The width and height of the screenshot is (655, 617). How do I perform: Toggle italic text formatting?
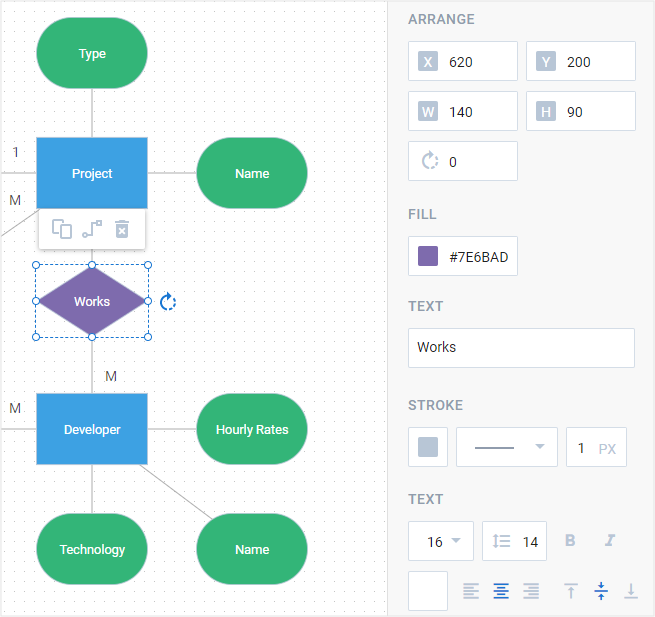pos(610,541)
